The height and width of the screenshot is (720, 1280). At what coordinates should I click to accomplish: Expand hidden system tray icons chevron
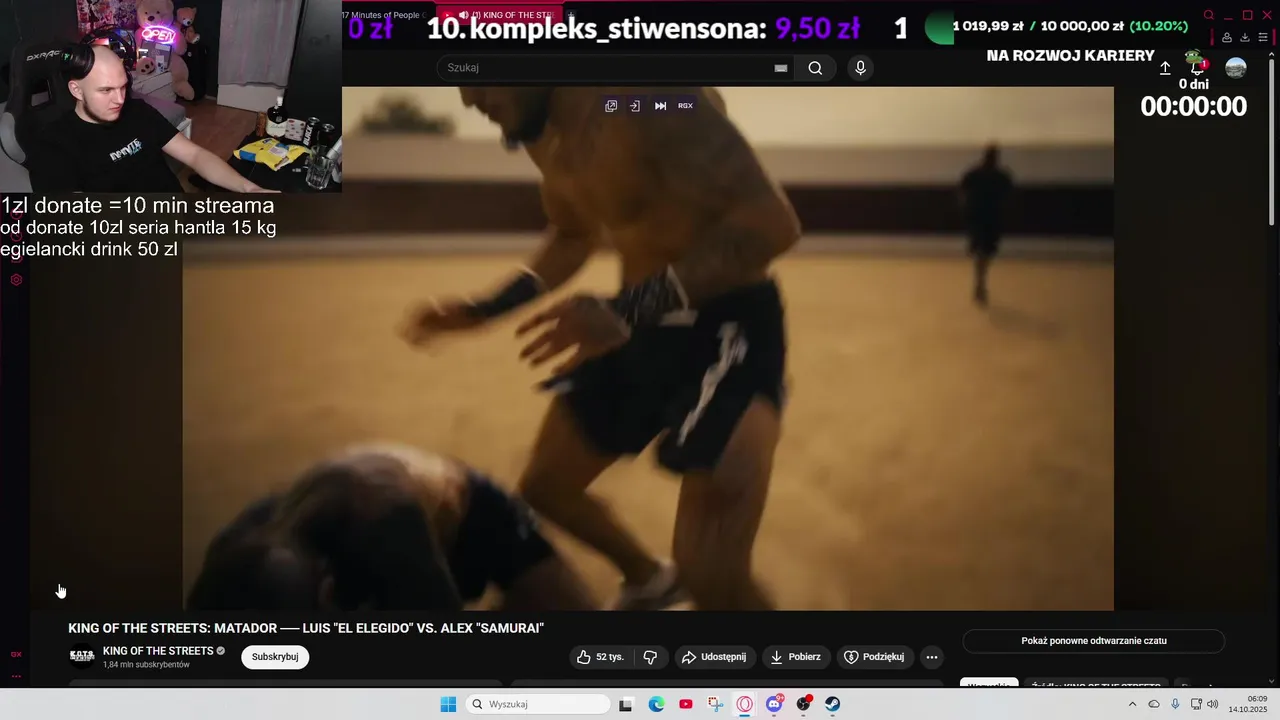coord(1132,704)
